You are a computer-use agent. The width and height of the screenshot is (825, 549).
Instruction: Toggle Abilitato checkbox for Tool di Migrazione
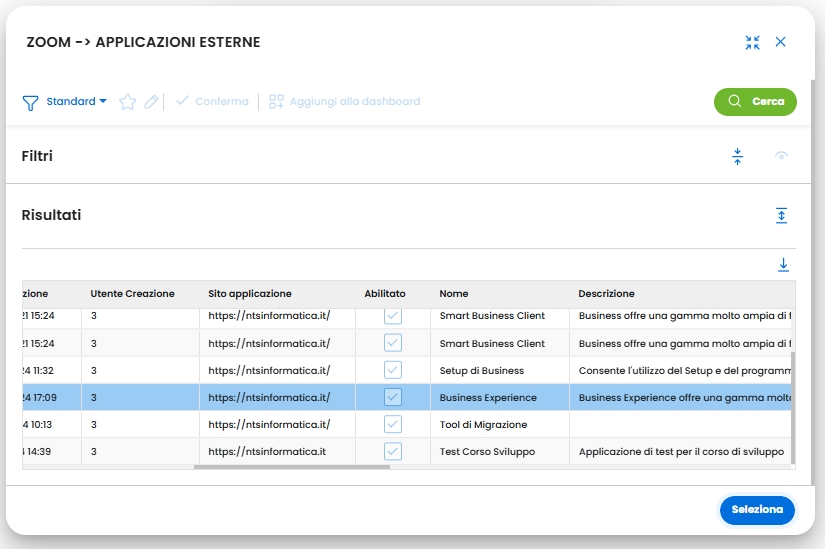[393, 424]
